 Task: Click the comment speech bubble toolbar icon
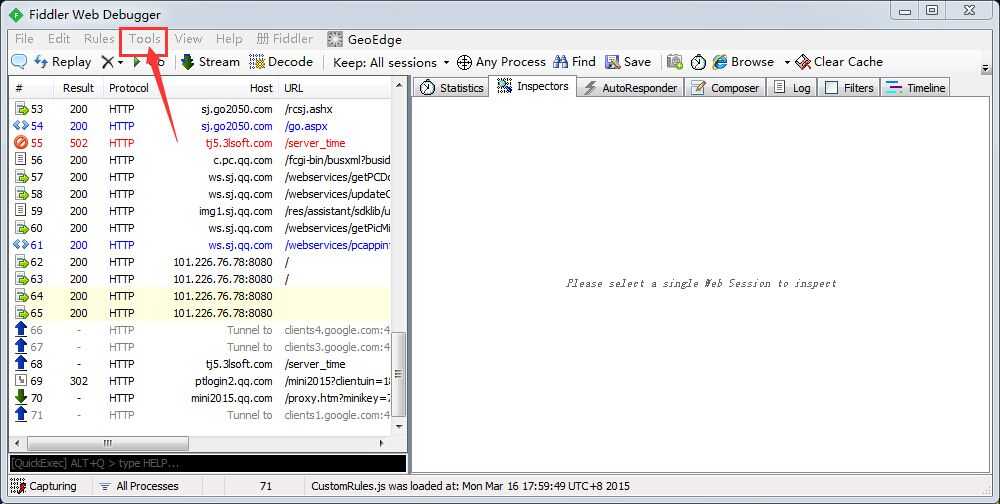pyautogui.click(x=19, y=62)
